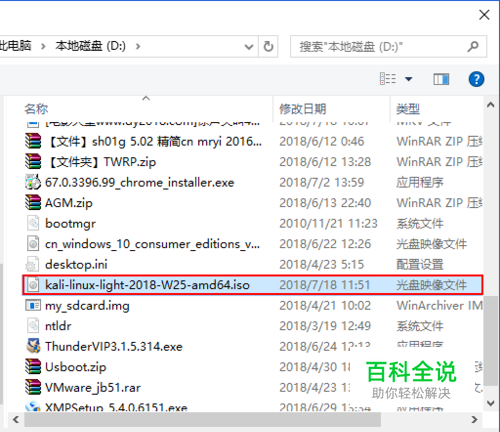Sort by the 类型 column header
This screenshot has width=500, height=432.
[x=408, y=109]
